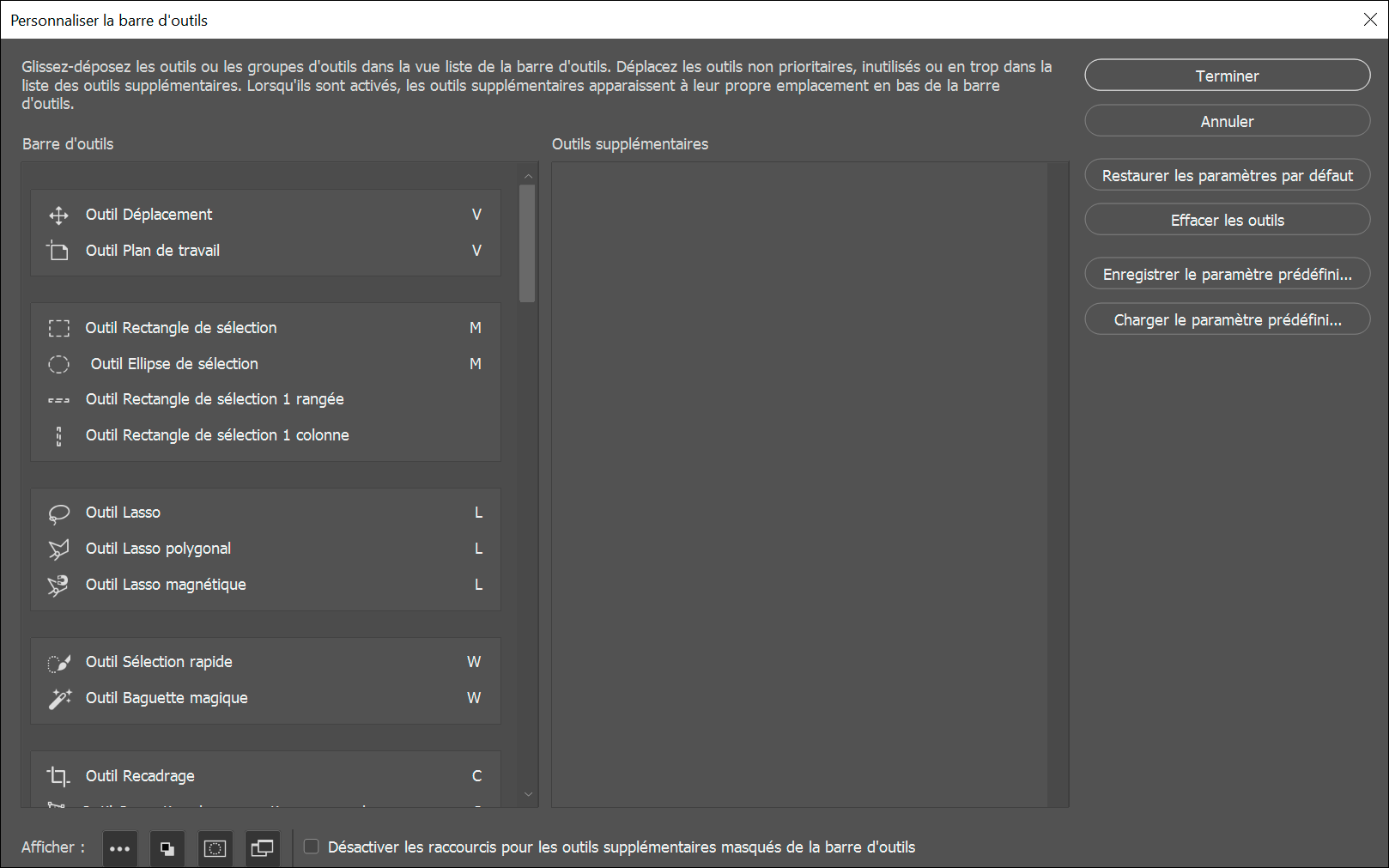1389x868 pixels.
Task: Click the Sélection rapide brush icon
Action: (58, 663)
